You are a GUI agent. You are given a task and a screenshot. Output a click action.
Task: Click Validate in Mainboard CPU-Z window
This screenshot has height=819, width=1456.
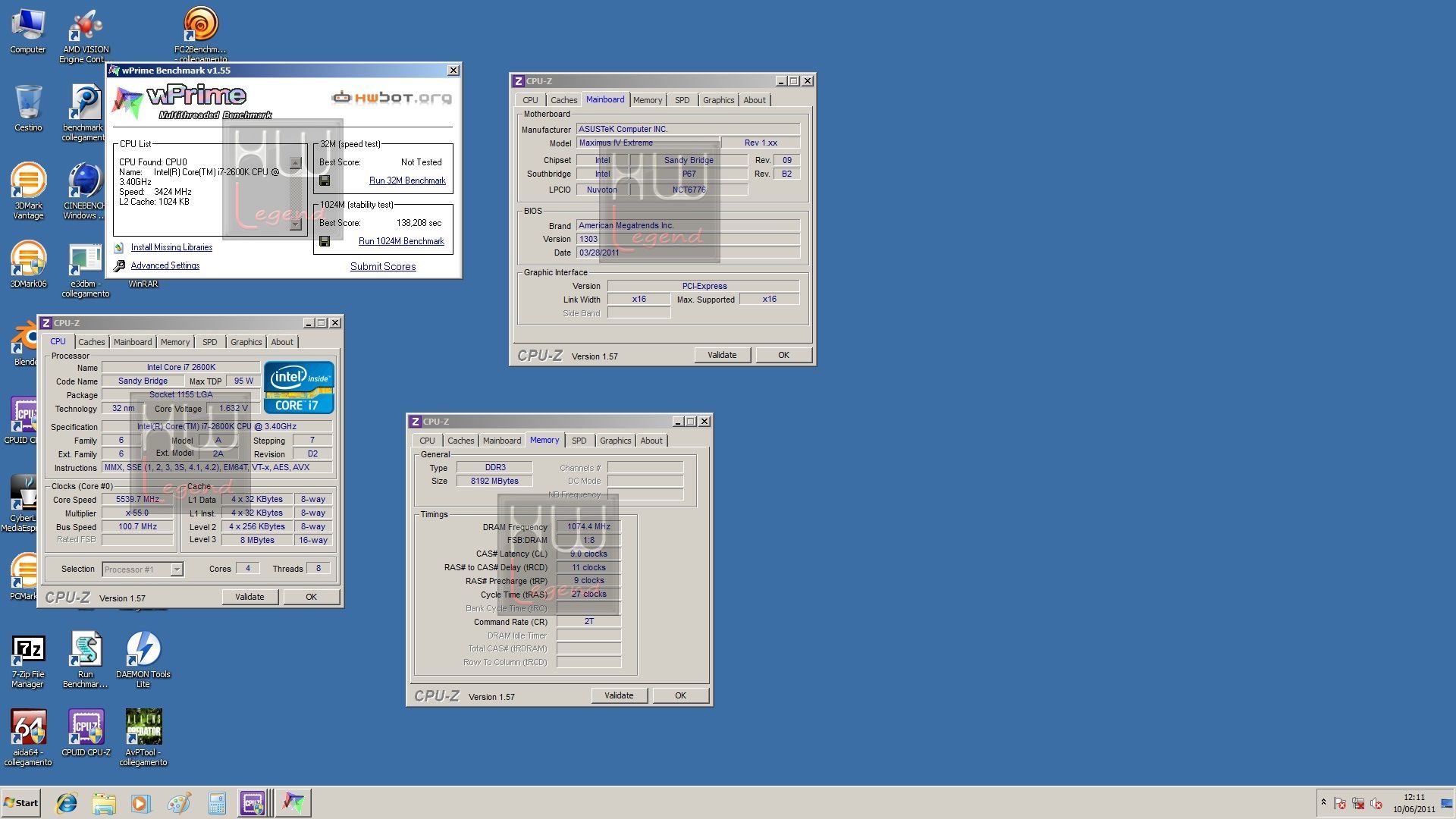coord(722,355)
